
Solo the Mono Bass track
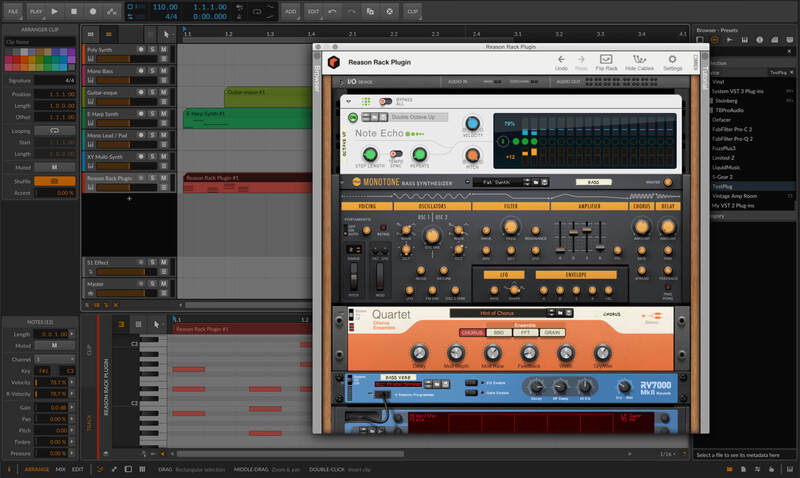pyautogui.click(x=152, y=71)
